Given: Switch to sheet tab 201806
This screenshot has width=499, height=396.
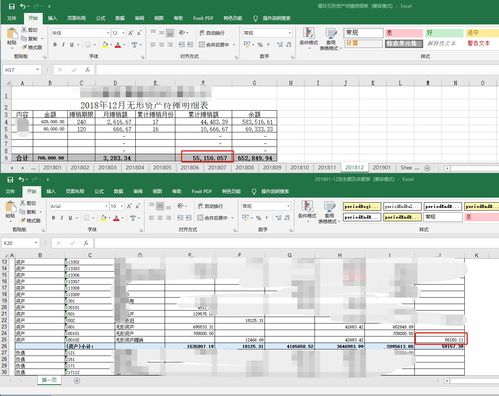Looking at the screenshot, I should 190,168.
